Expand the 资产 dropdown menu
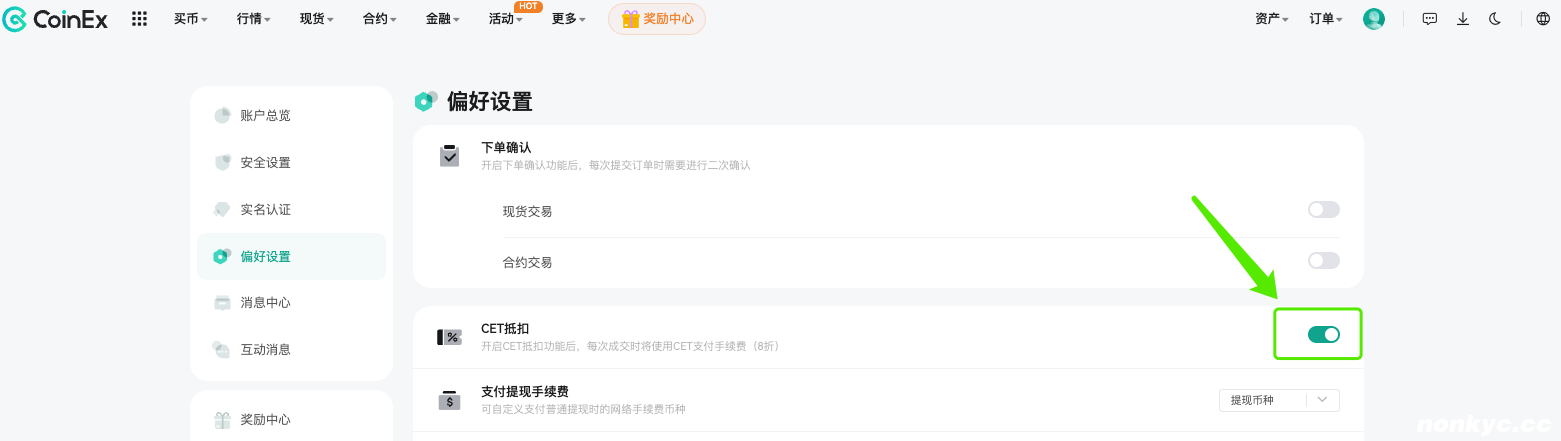The height and width of the screenshot is (441, 1561). click(x=1272, y=19)
